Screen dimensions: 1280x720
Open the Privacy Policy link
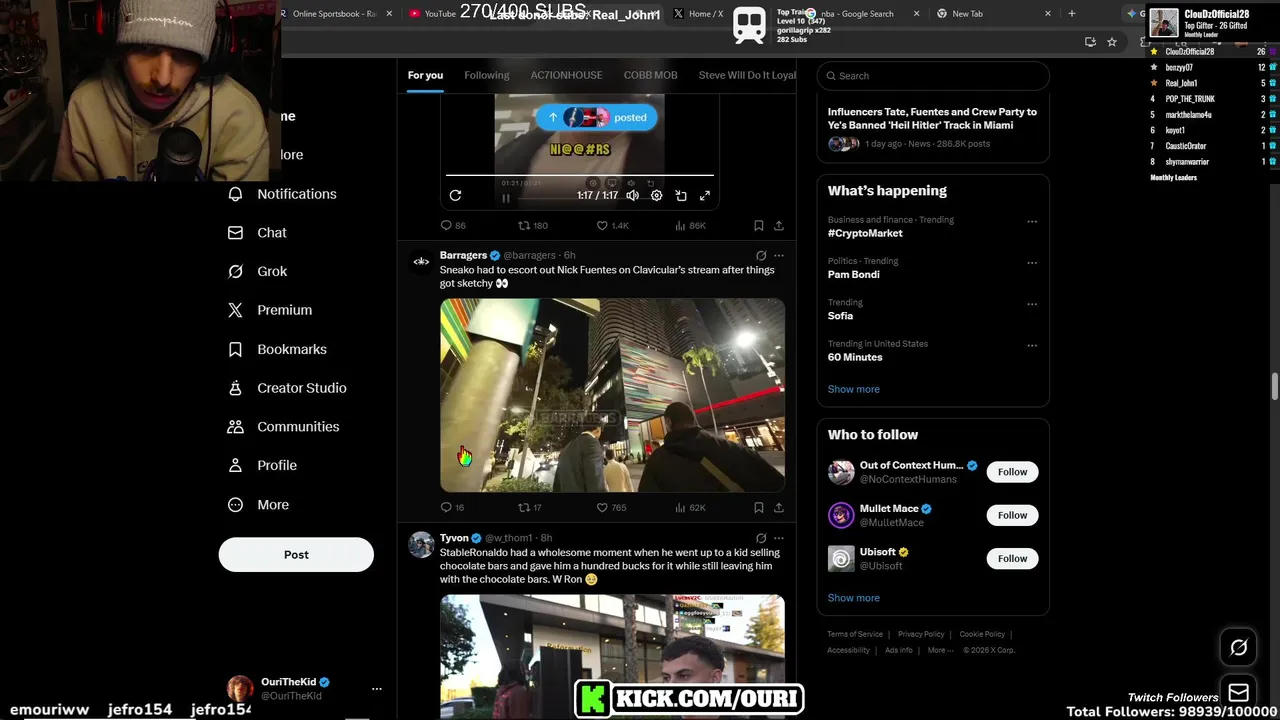click(921, 634)
